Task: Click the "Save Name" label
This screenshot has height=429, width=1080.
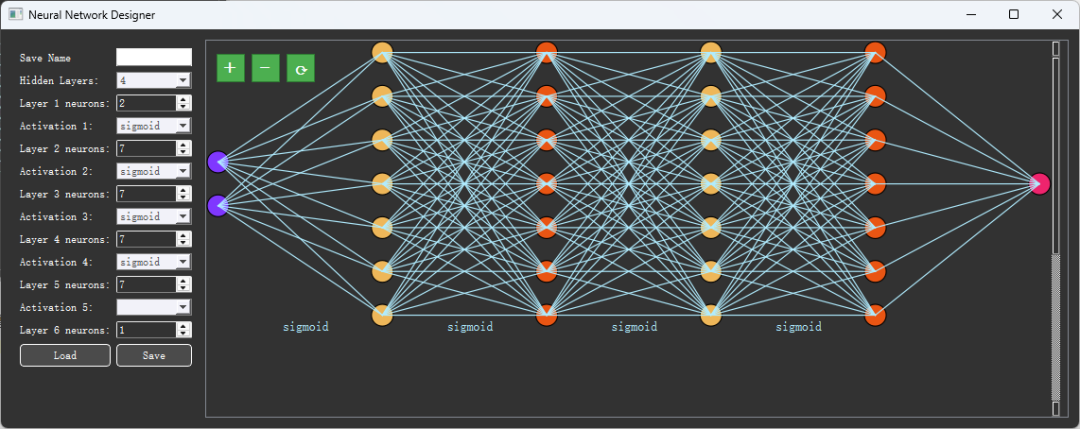Action: click(45, 59)
